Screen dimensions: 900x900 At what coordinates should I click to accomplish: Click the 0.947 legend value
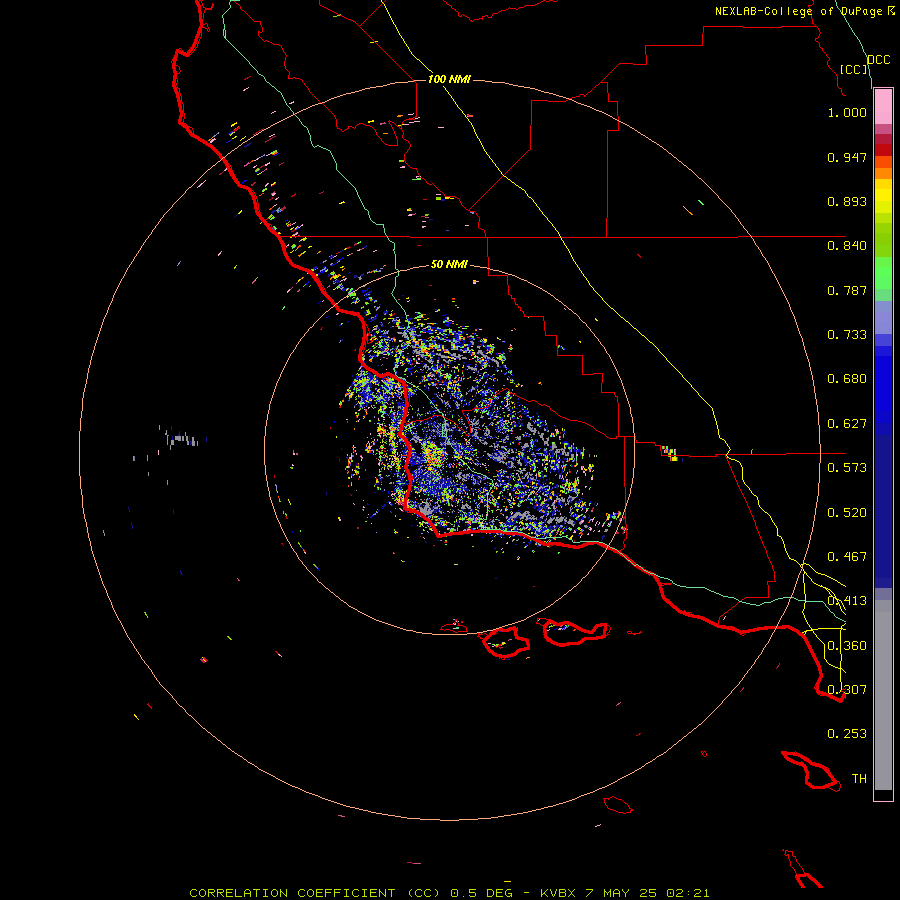point(847,157)
